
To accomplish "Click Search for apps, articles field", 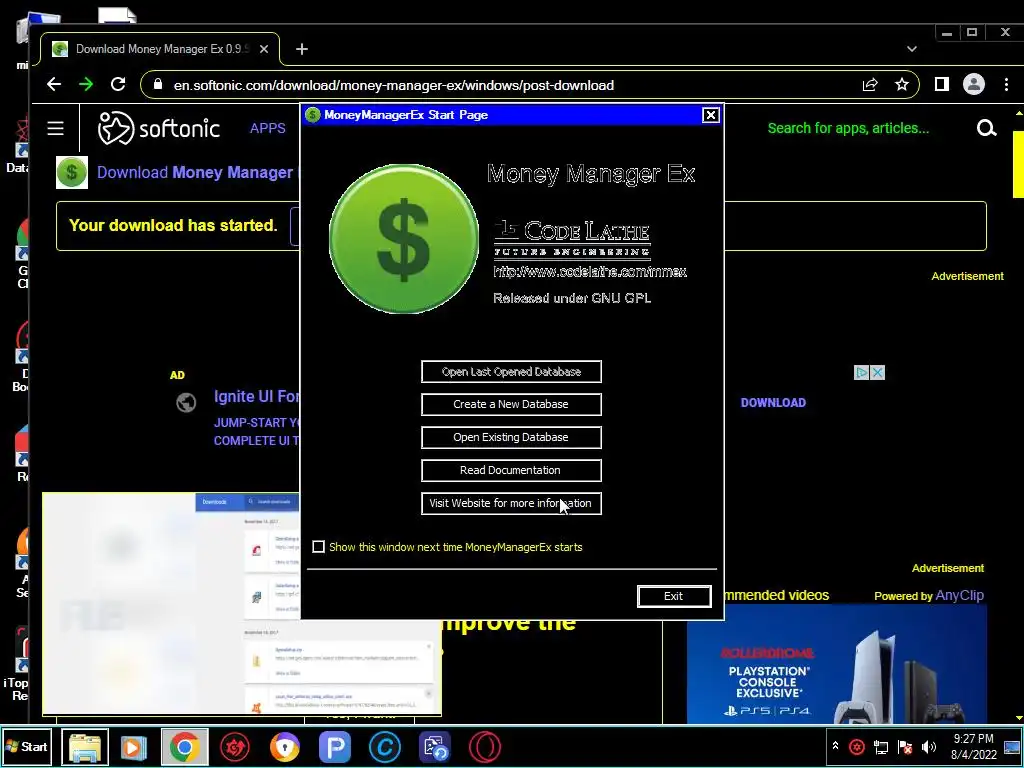I will coord(848,128).
